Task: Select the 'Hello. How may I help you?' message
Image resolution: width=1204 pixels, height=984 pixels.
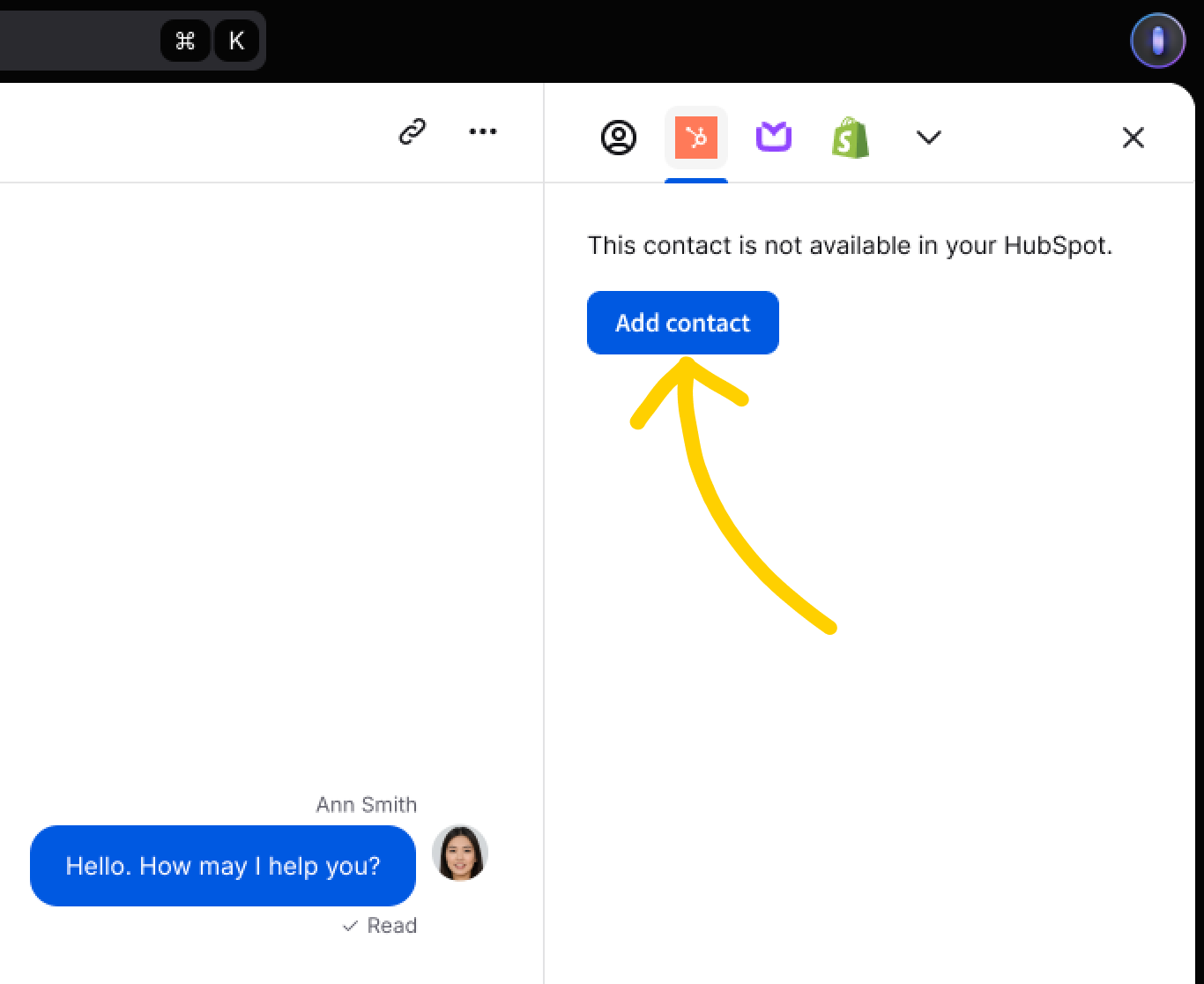Action: pyautogui.click(x=223, y=866)
